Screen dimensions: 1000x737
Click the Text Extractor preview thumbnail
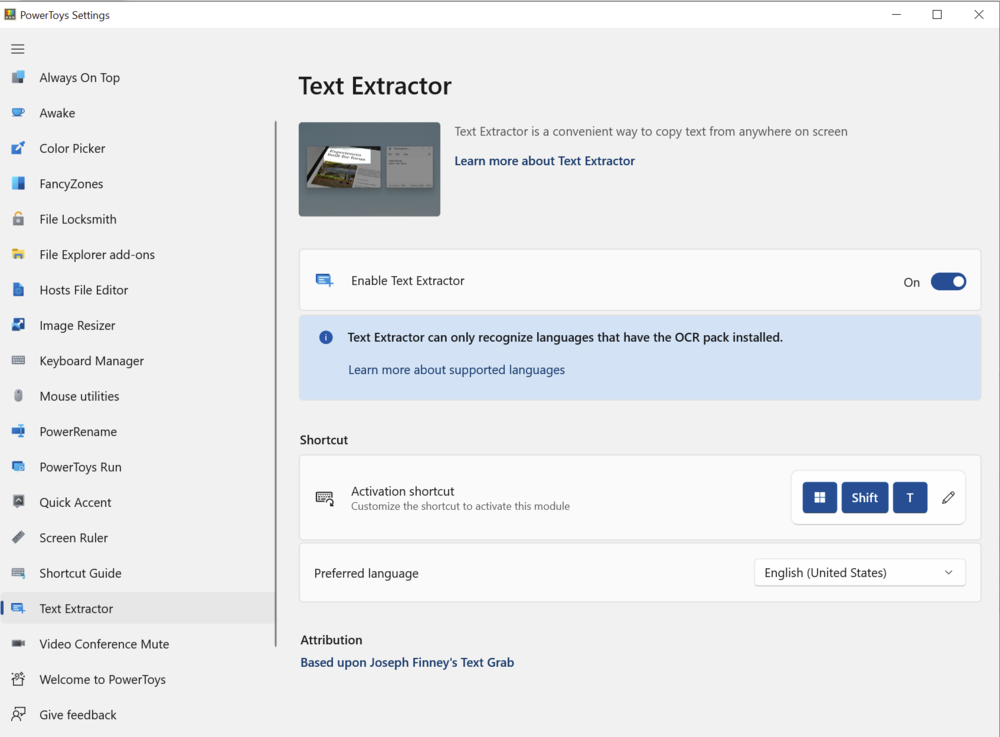point(369,169)
